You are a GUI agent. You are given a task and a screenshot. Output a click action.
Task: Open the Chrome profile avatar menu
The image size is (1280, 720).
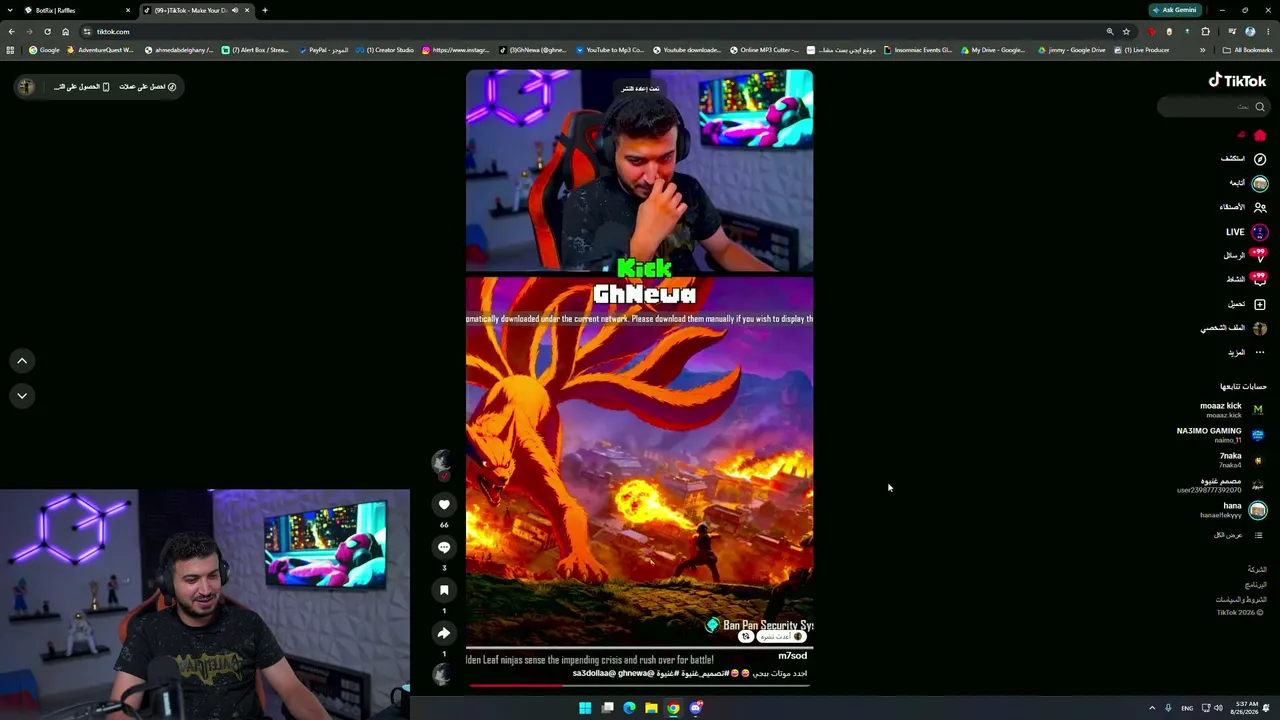pos(1250,32)
